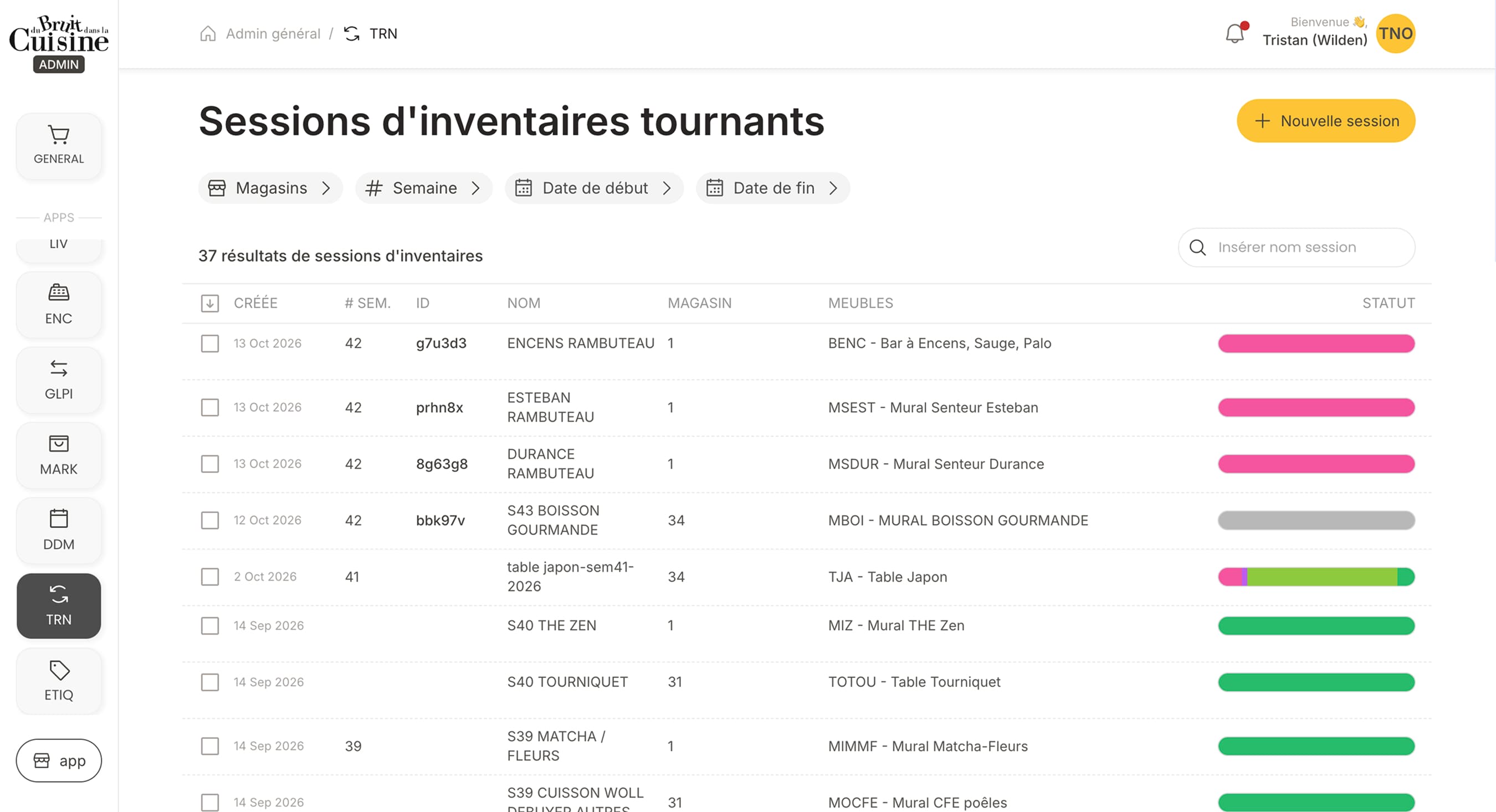The width and height of the screenshot is (1496, 812).
Task: Click the NOM column header
Action: point(523,303)
